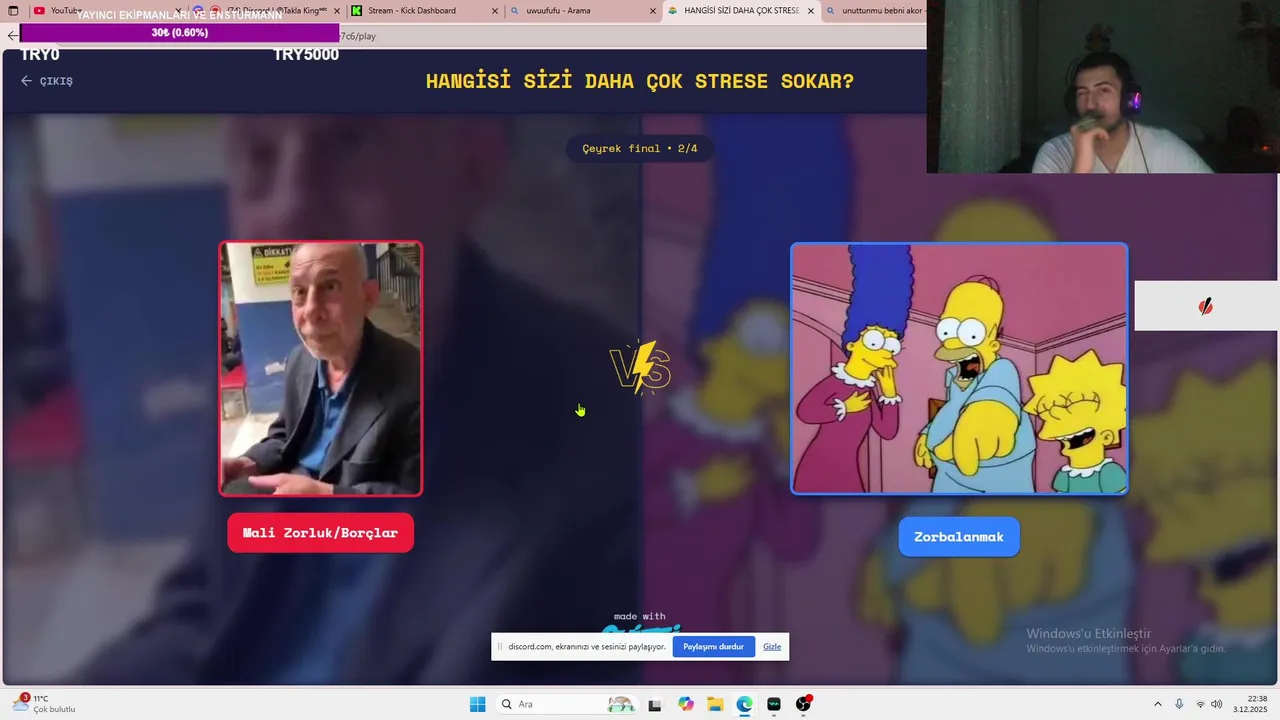Screen dimensions: 1280x720
Task: Click the lightning VS emblem
Action: (640, 367)
